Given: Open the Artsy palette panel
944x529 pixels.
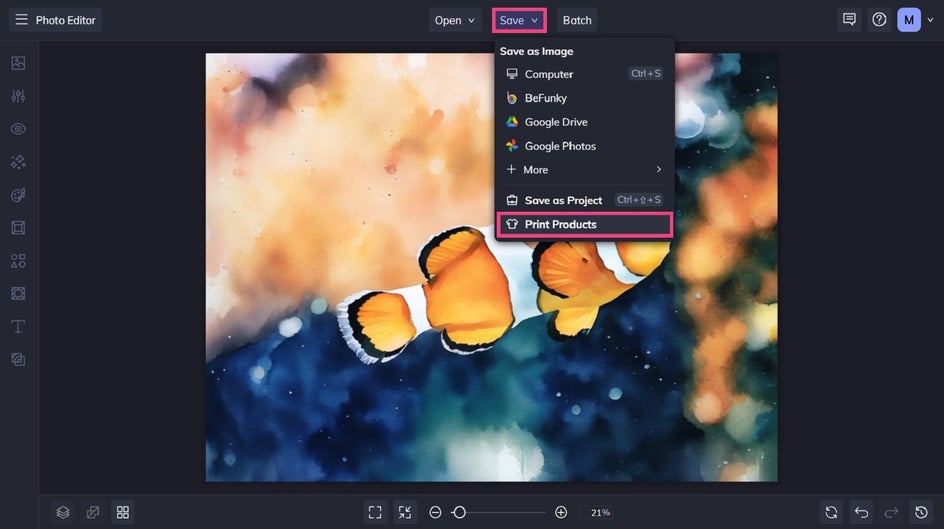Looking at the screenshot, I should point(18,195).
